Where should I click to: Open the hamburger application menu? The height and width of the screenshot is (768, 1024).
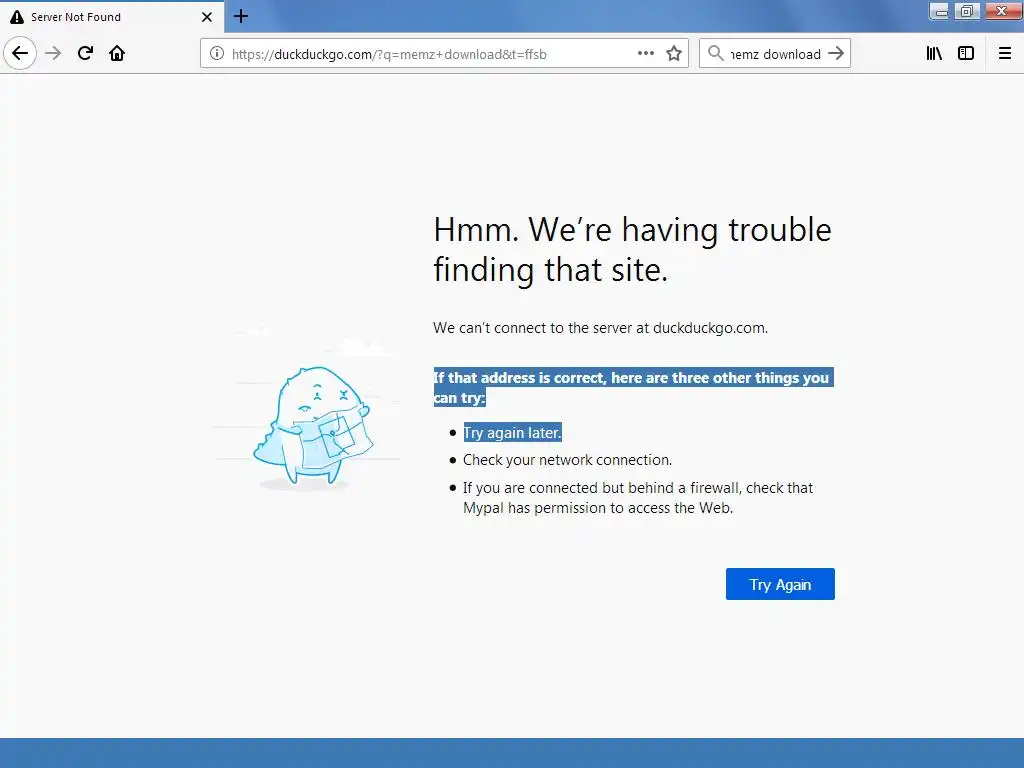pyautogui.click(x=1005, y=54)
